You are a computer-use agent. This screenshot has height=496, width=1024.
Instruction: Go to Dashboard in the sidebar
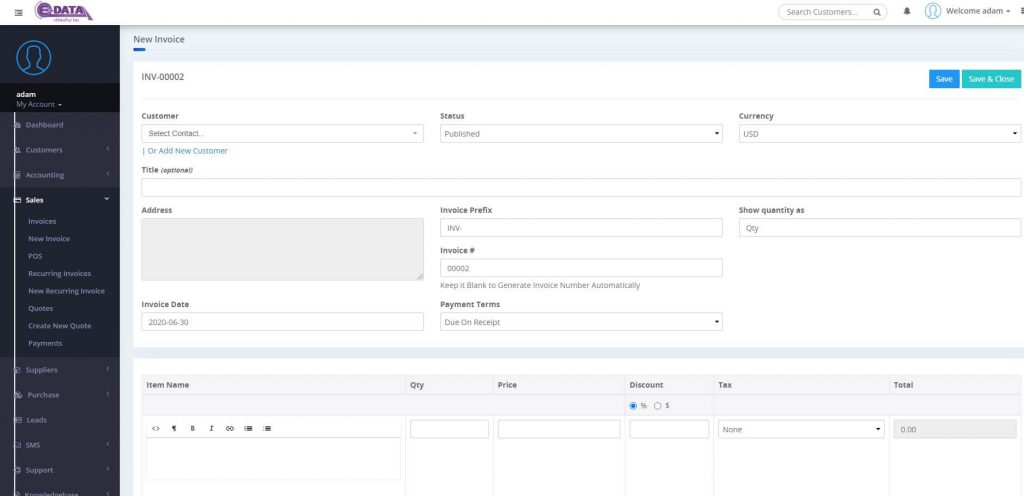pos(44,125)
